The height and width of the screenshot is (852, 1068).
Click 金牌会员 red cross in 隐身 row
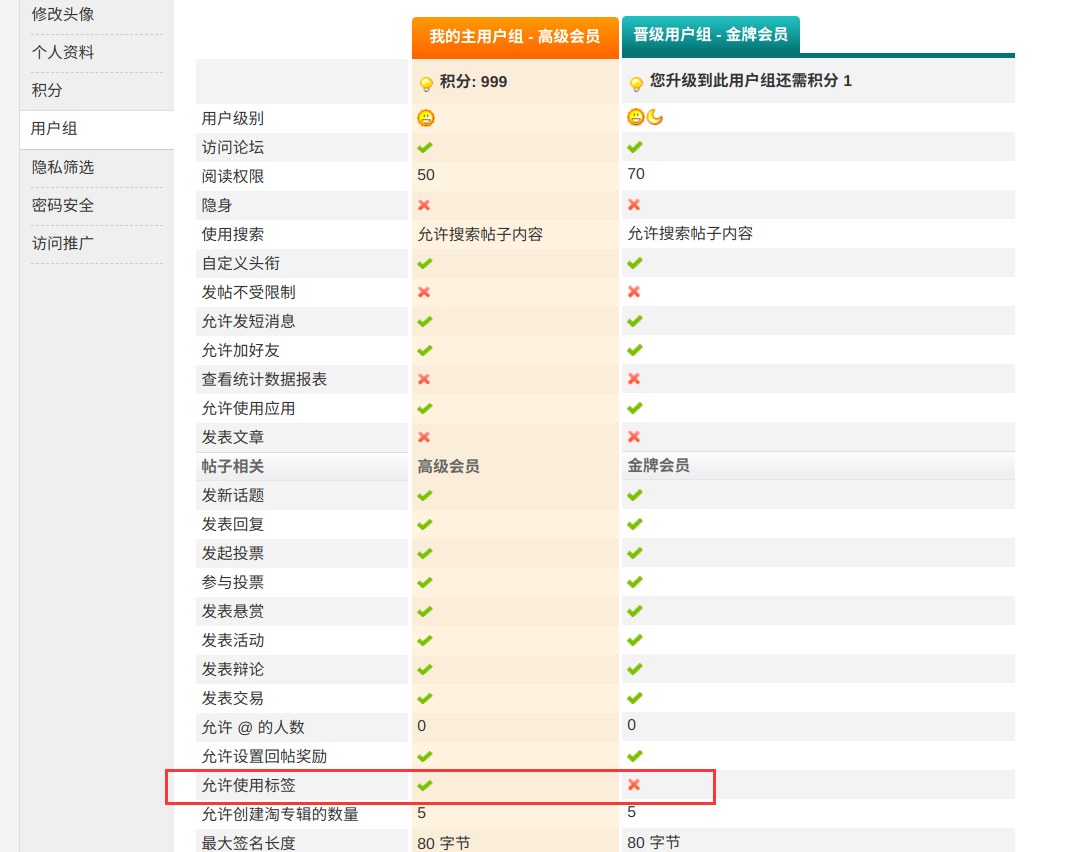click(x=633, y=204)
